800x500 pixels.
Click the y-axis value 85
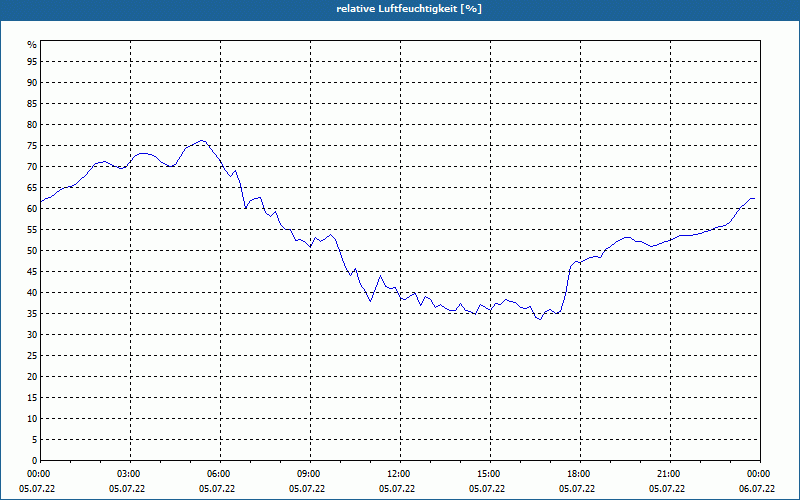pos(32,104)
